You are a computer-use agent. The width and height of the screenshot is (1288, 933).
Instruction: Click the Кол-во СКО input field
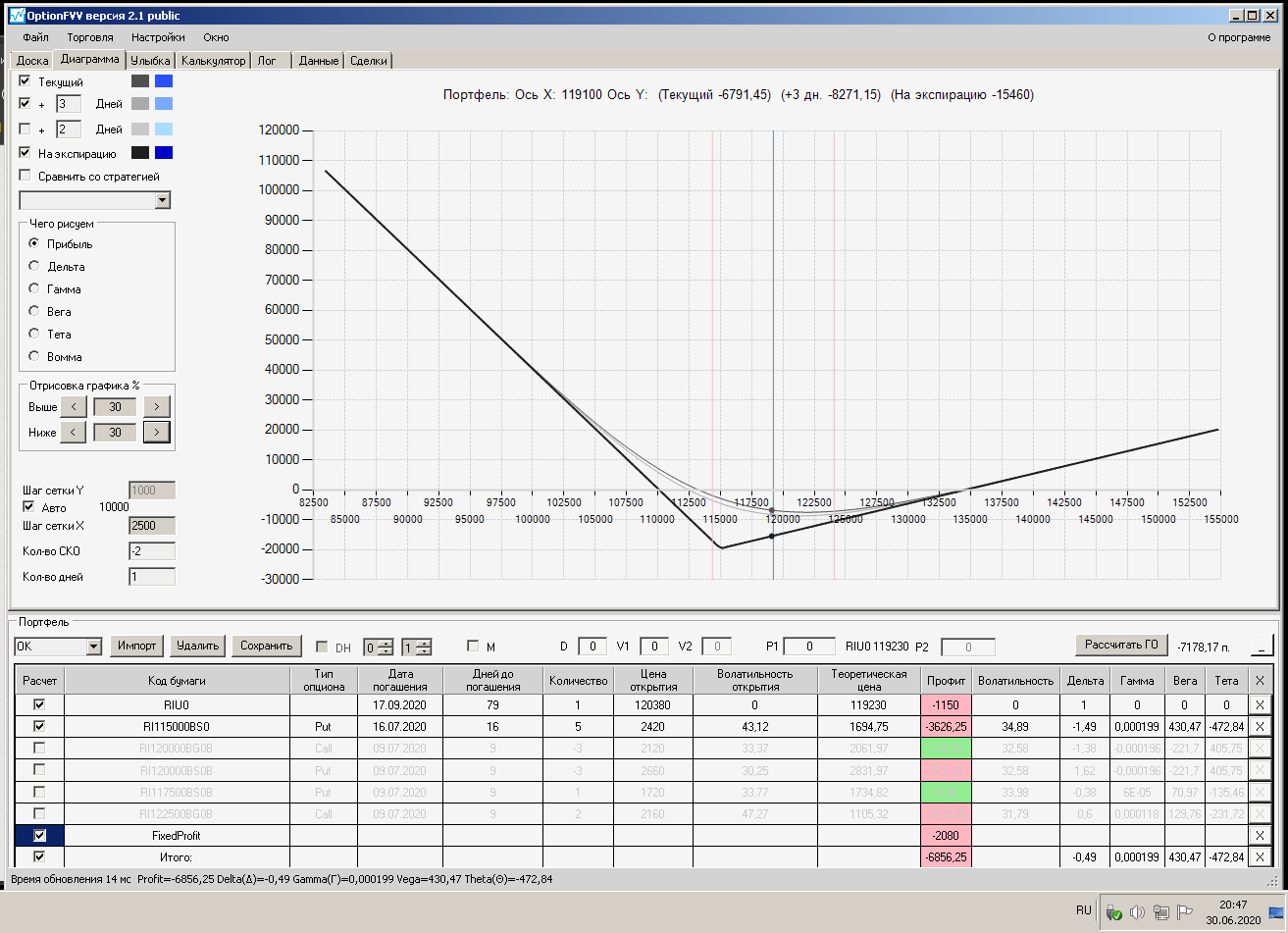152,551
